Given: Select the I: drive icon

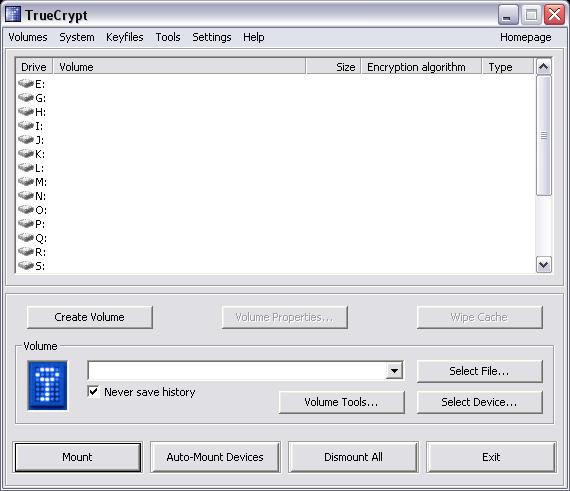Looking at the screenshot, I should (26, 125).
